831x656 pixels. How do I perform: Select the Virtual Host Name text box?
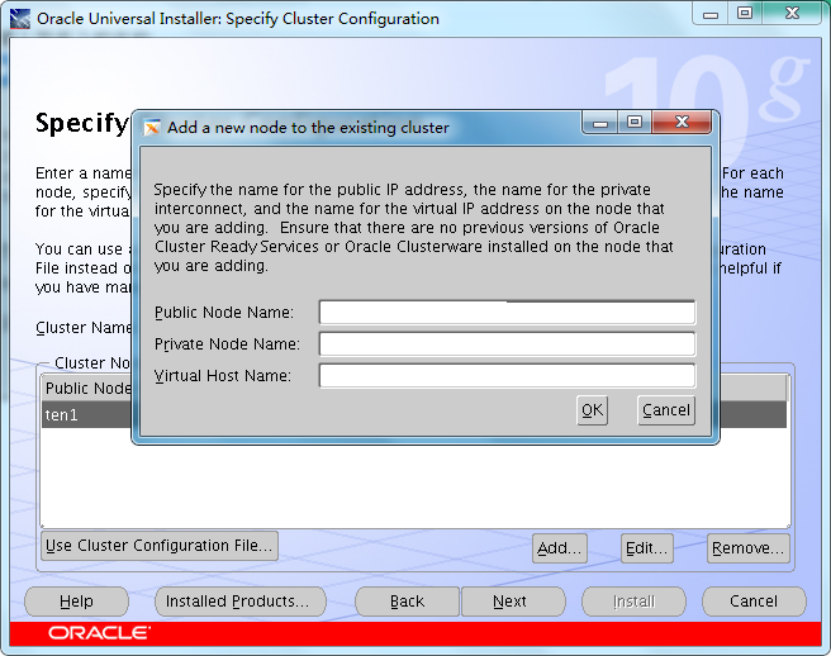click(506, 376)
